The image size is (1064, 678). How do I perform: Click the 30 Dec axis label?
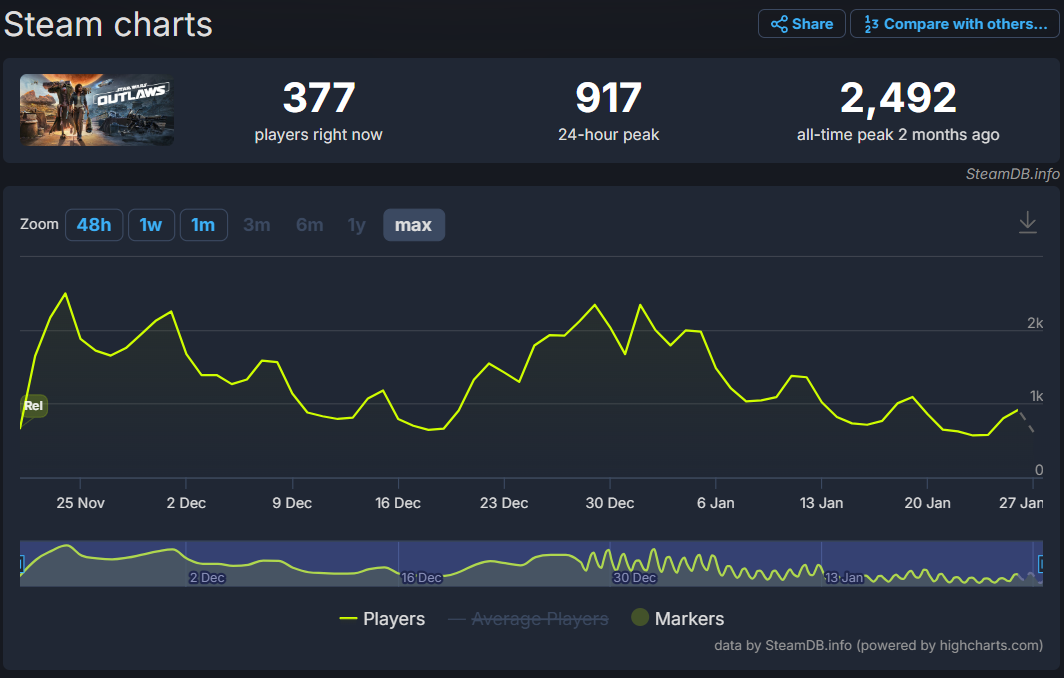pyautogui.click(x=609, y=503)
